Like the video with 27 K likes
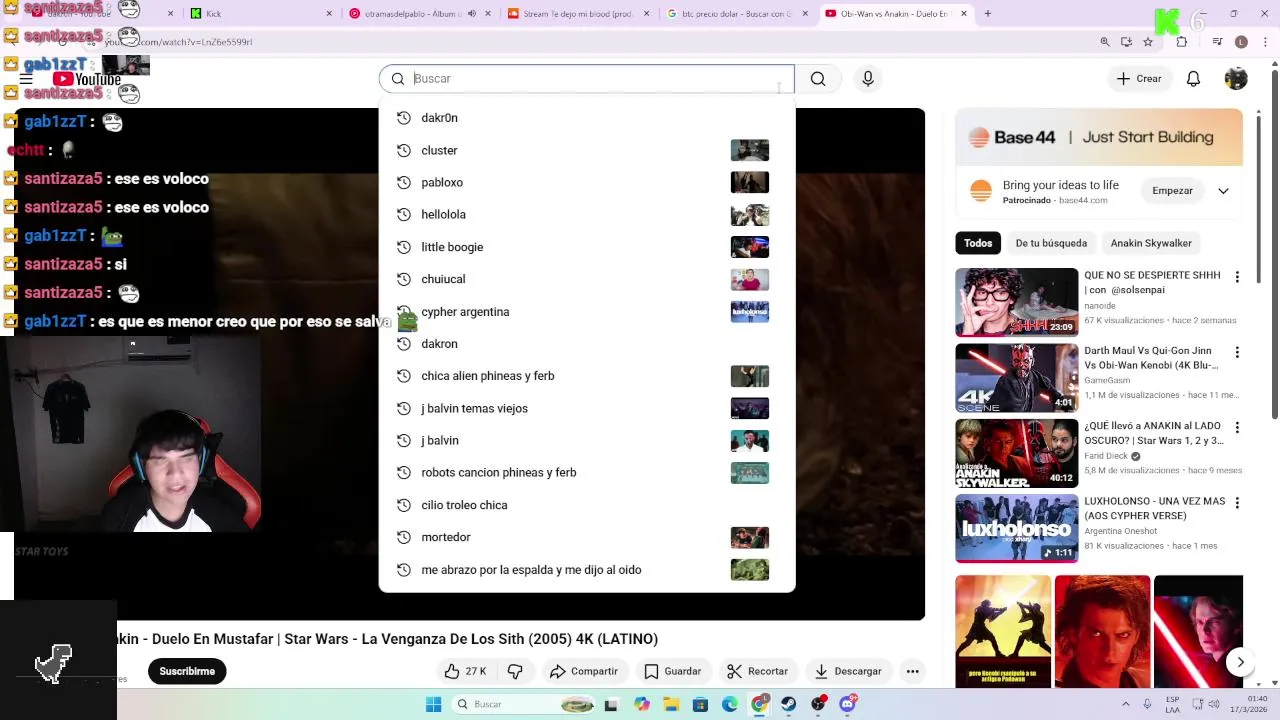Image resolution: width=1280 pixels, height=720 pixels. click(x=465, y=671)
